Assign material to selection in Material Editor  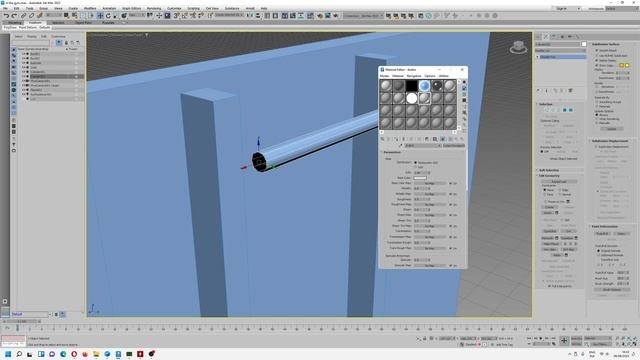[396, 139]
